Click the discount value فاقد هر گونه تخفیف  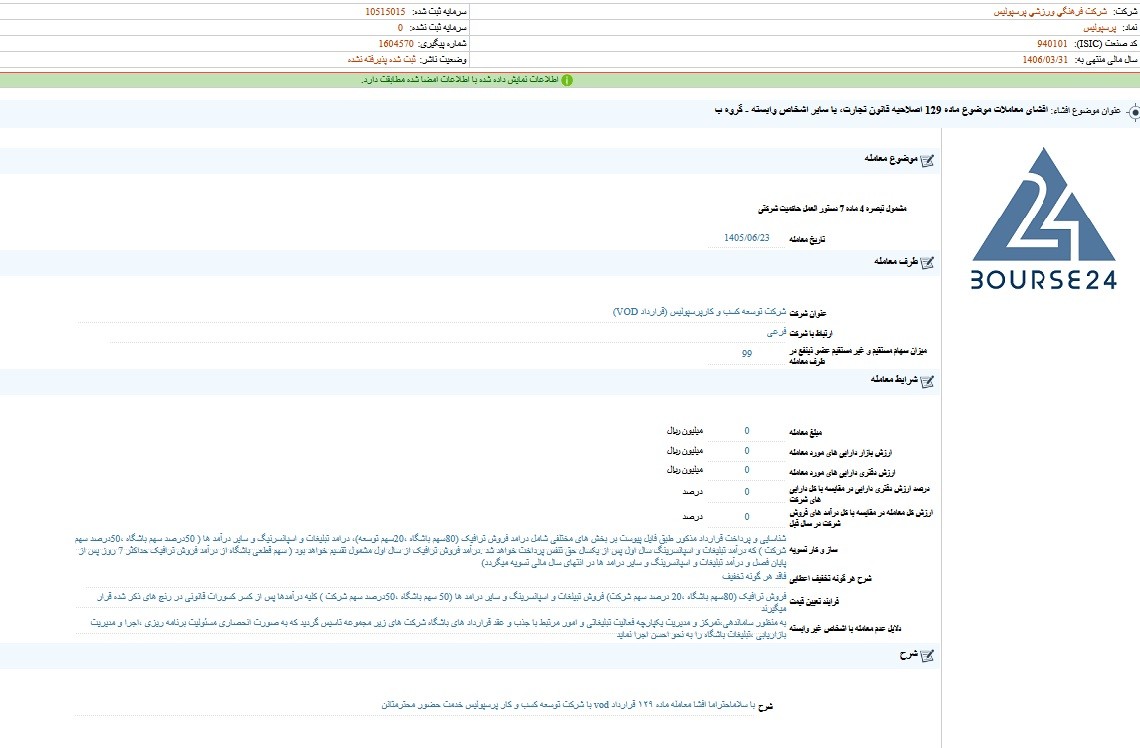[754, 576]
